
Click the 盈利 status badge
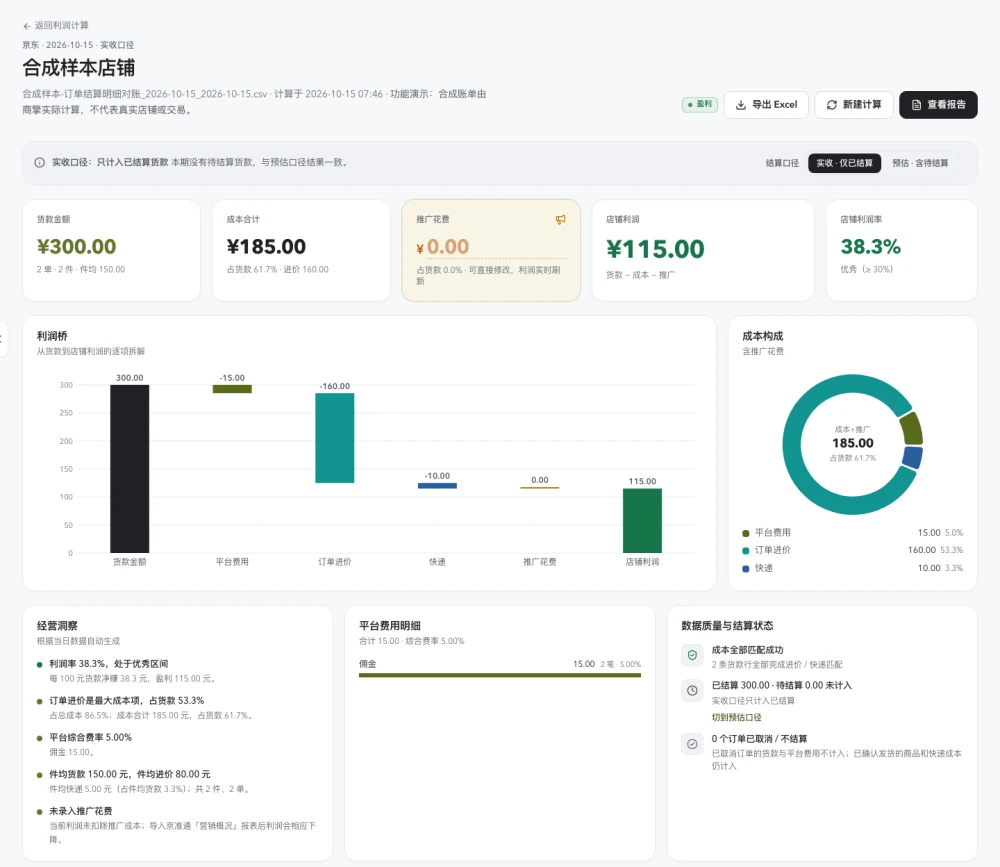[700, 104]
